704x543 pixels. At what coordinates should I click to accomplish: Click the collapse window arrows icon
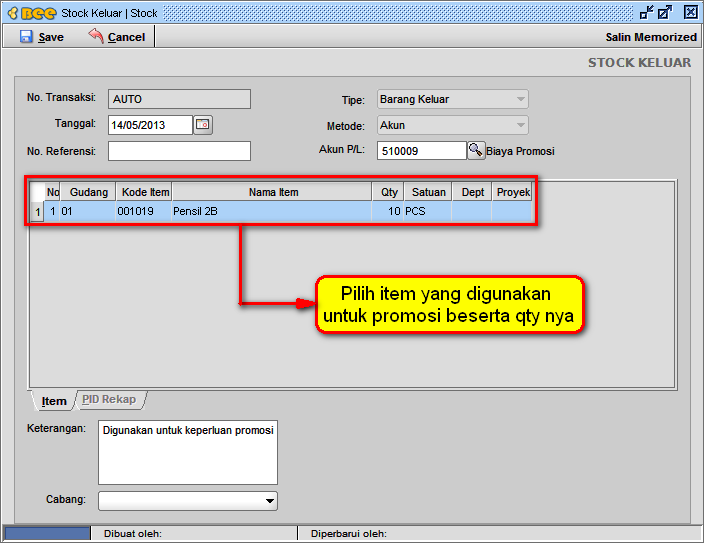645,13
